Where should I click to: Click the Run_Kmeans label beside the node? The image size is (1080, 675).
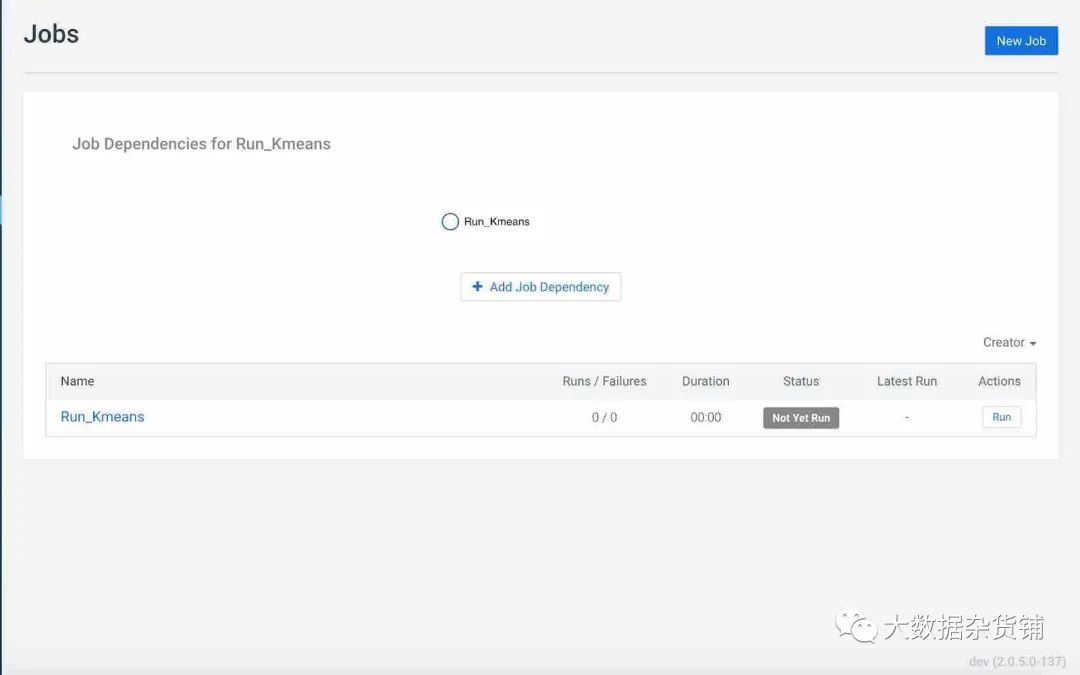pyautogui.click(x=497, y=222)
